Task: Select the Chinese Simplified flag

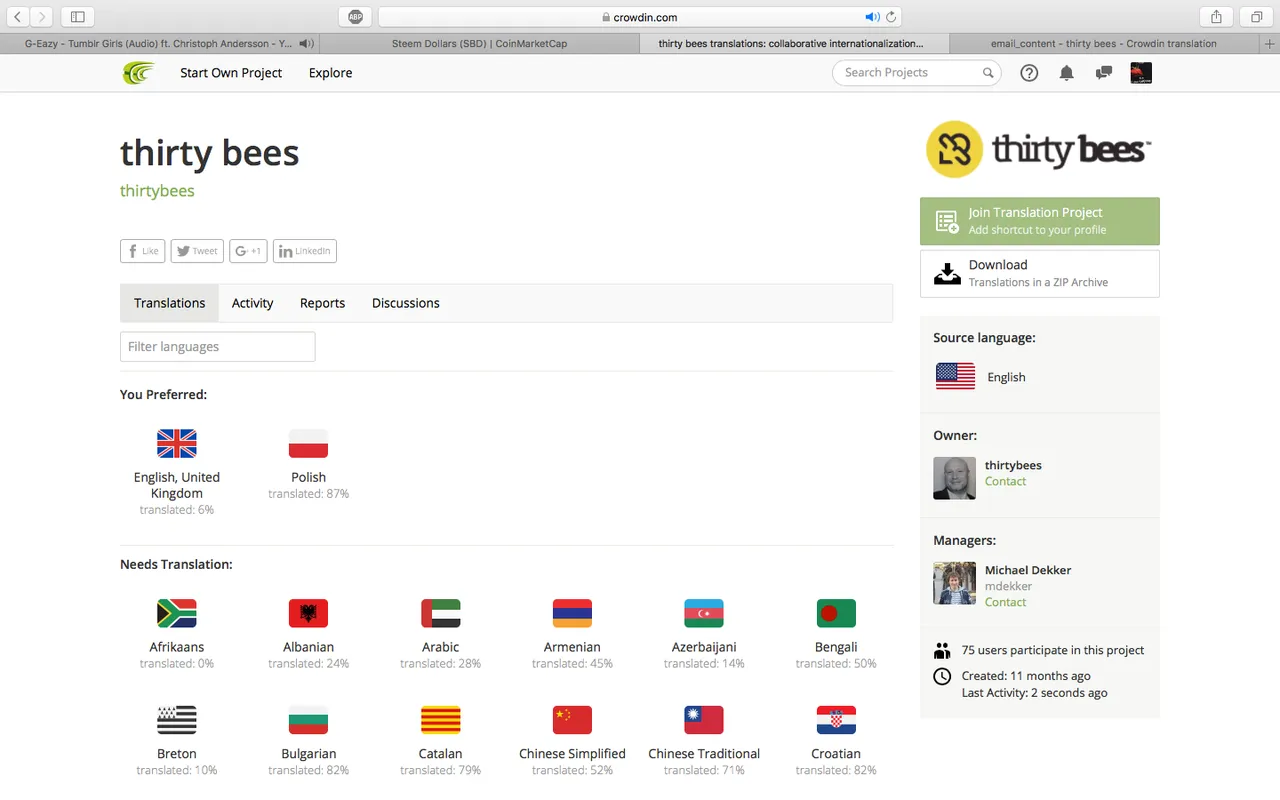Action: pyautogui.click(x=572, y=720)
